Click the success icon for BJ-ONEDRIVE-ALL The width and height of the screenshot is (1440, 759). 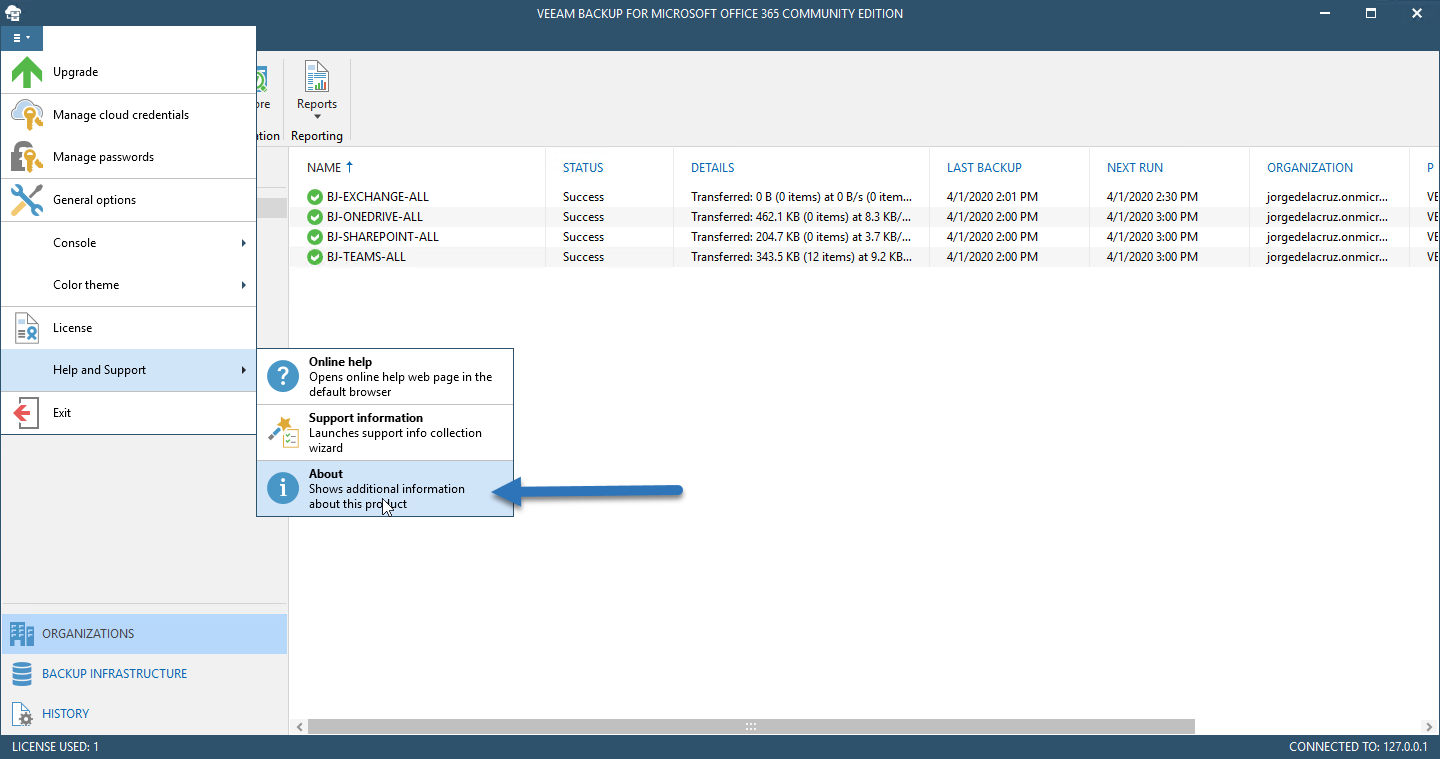(315, 217)
